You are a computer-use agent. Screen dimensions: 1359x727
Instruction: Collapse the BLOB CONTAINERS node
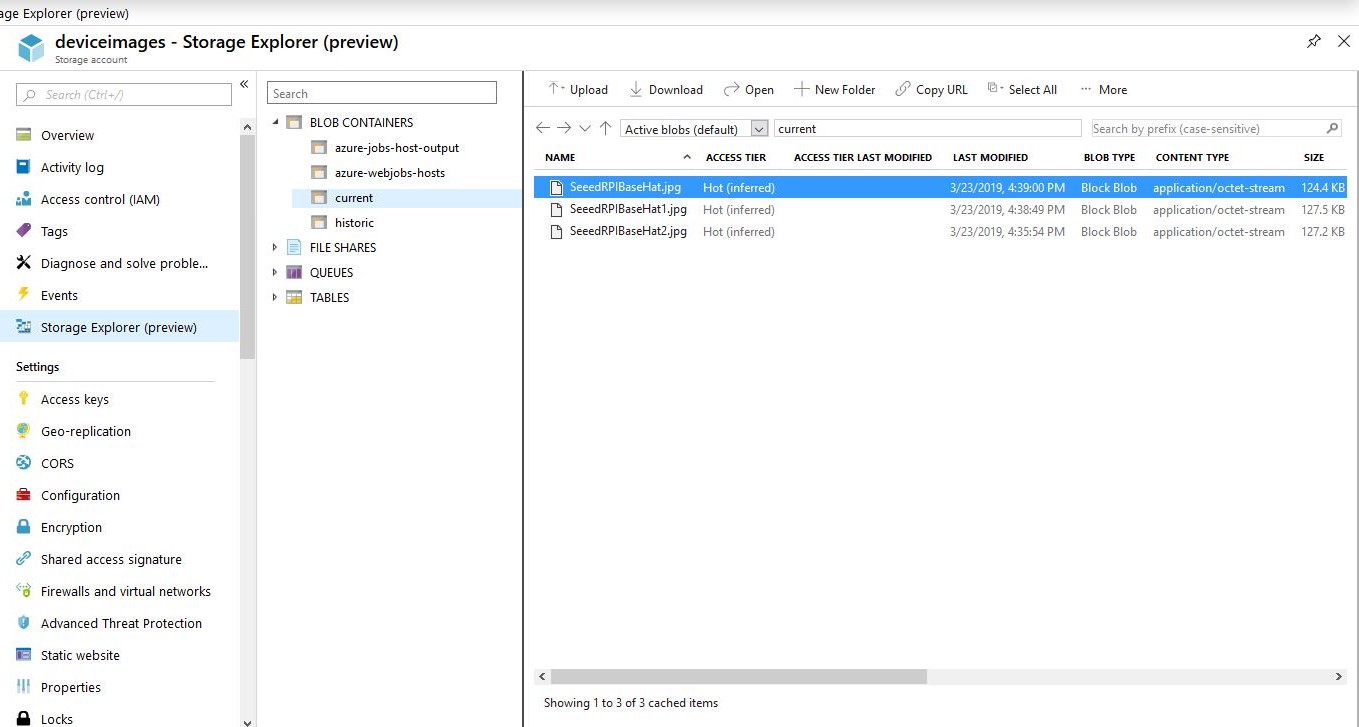tap(276, 122)
